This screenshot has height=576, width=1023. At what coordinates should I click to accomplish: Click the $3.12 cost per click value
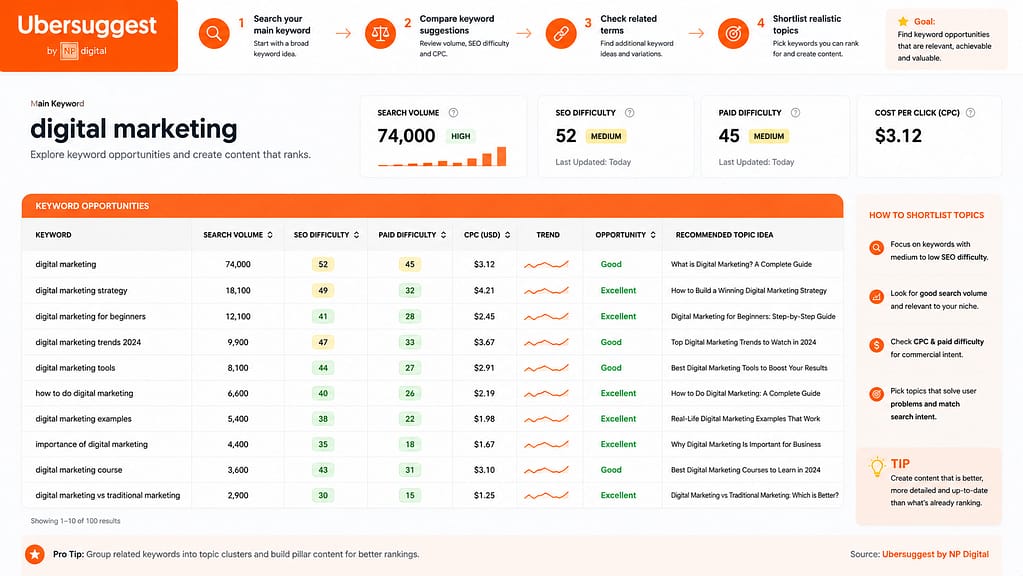coord(898,136)
